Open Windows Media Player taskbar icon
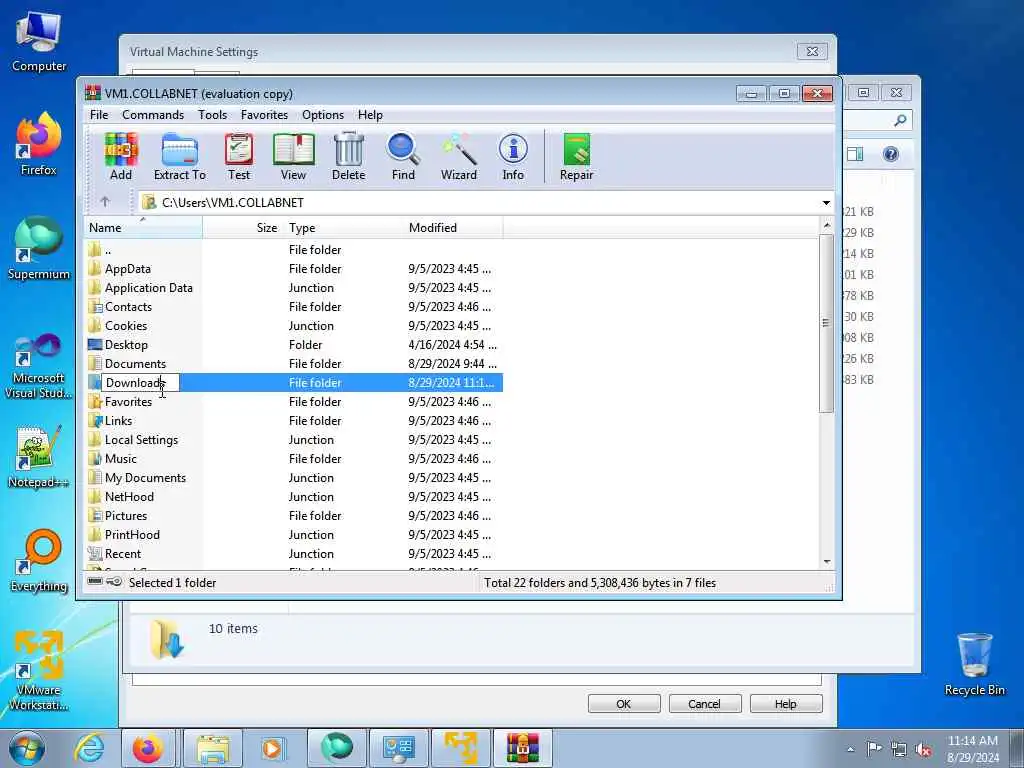This screenshot has height=768, width=1024. pos(274,748)
